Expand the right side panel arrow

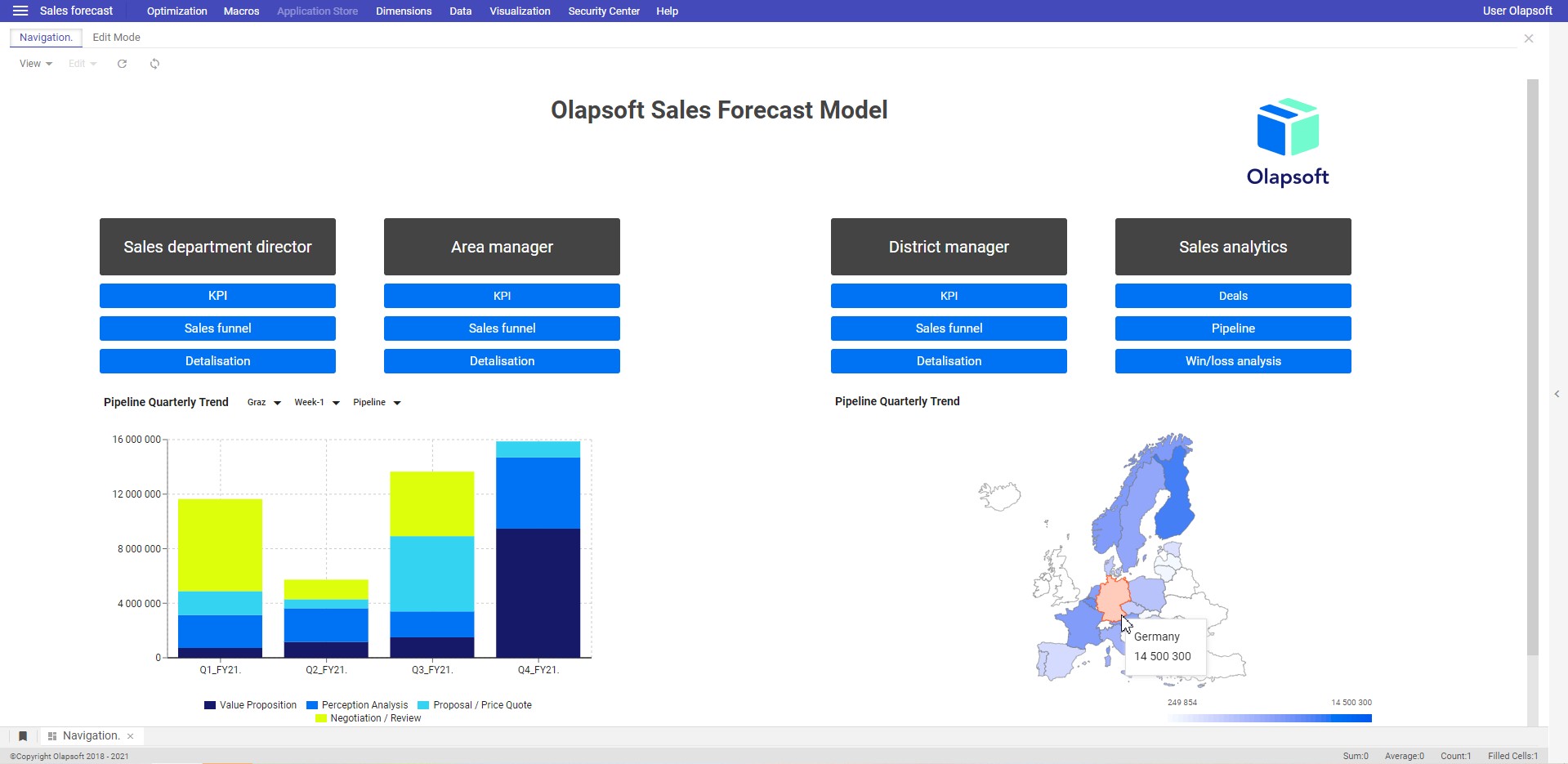(1557, 394)
